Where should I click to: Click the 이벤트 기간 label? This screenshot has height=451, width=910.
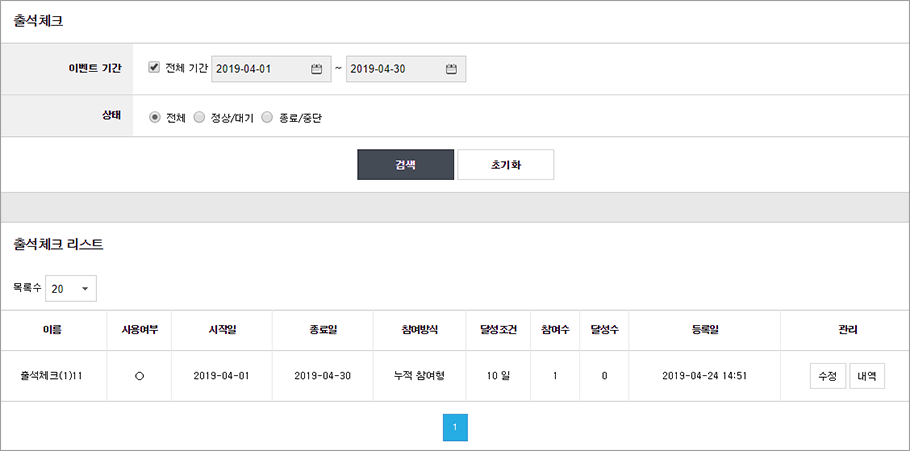click(x=95, y=68)
